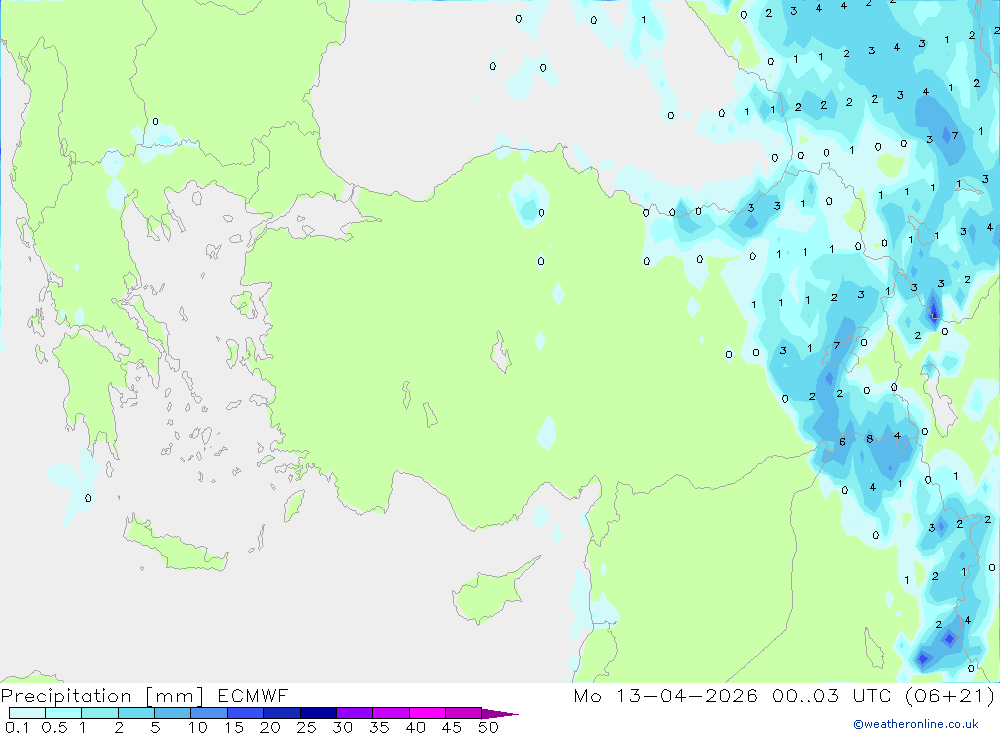Click the 45–50 mm legend swatch
1000x733 pixels.
tap(463, 713)
